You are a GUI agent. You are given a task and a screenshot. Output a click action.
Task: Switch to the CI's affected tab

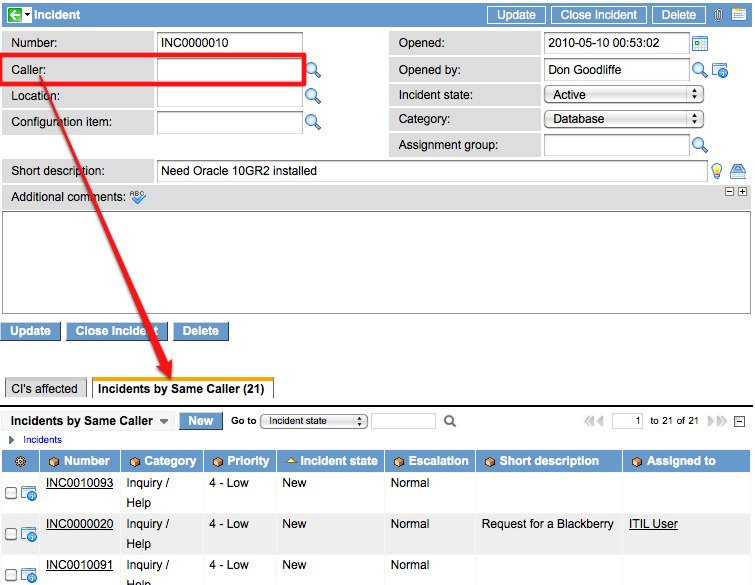(44, 389)
